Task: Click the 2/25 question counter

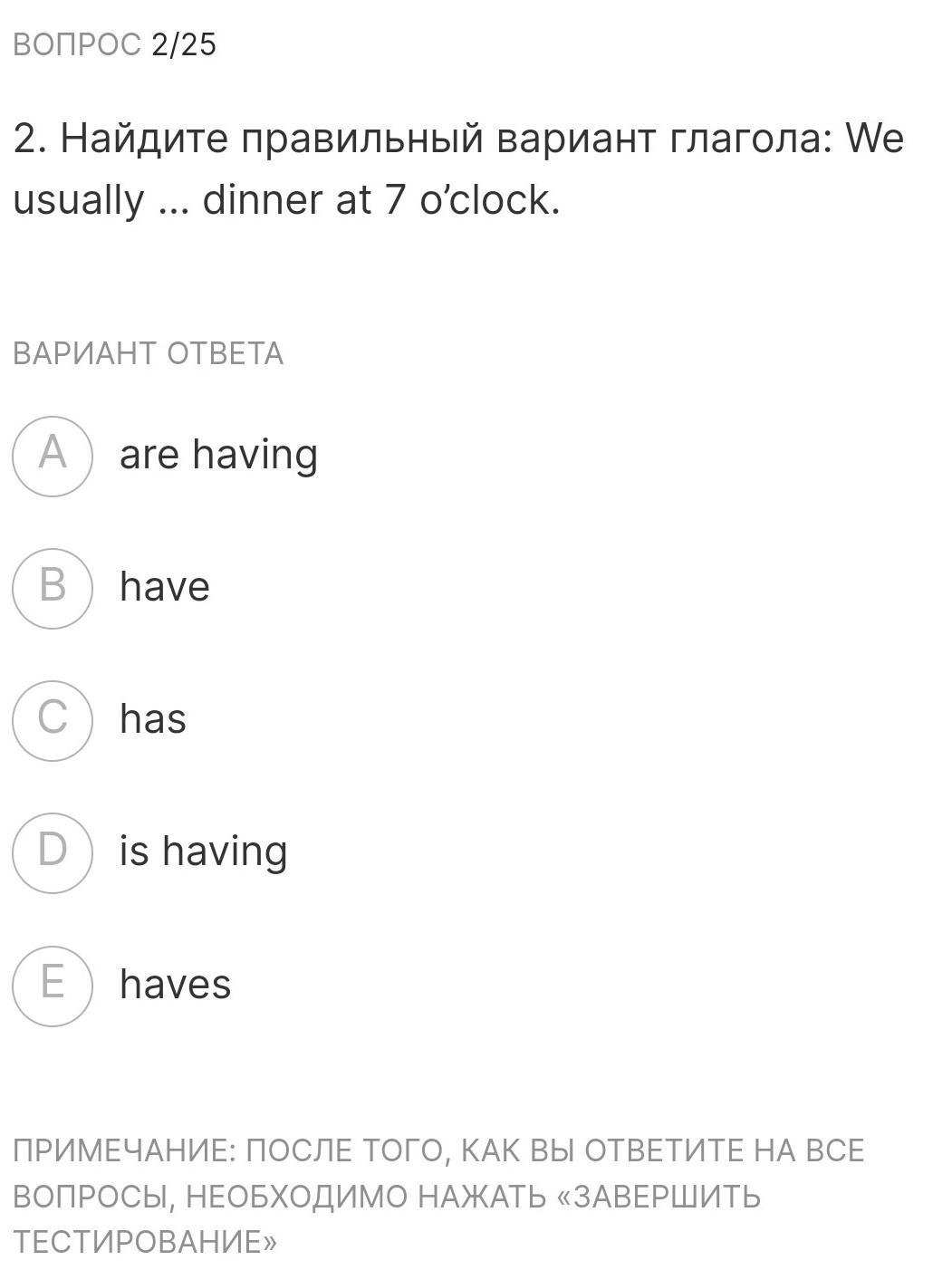Action: coord(184,44)
